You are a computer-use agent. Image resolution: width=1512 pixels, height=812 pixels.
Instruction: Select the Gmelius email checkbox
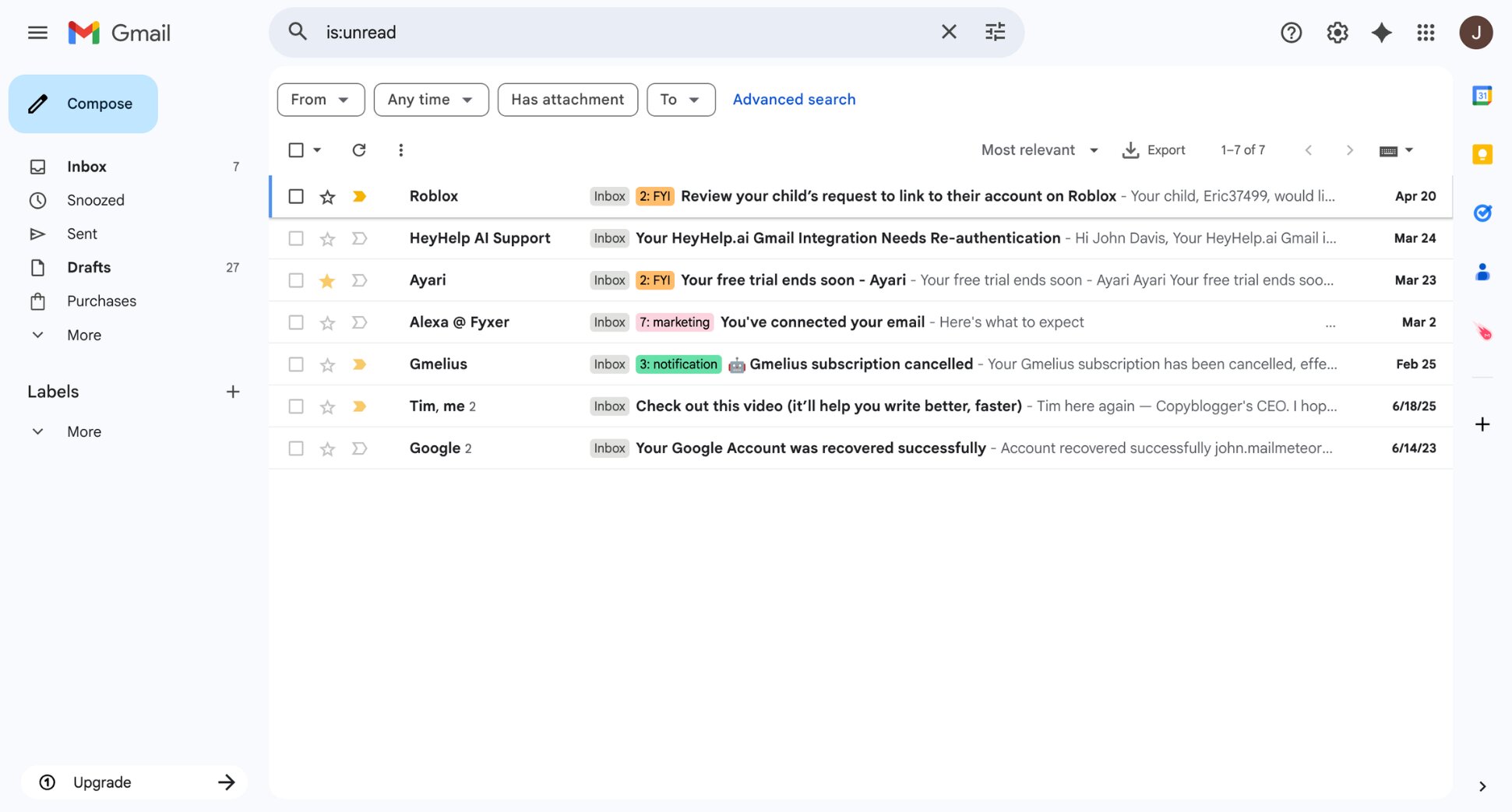click(x=296, y=364)
